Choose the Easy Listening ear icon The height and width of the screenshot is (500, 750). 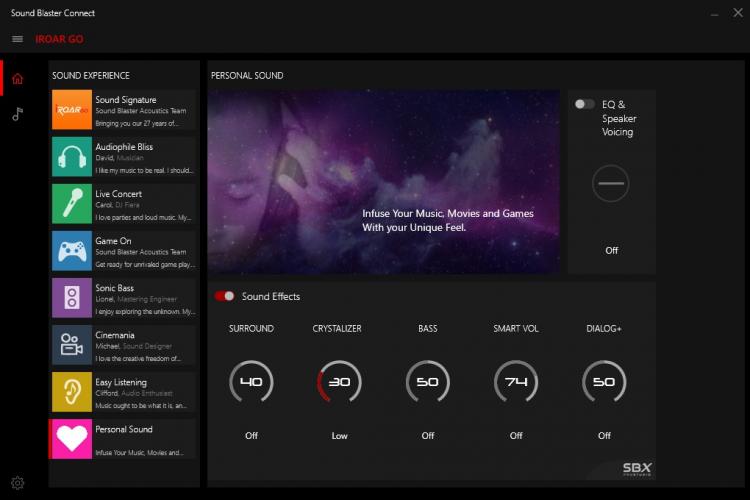click(x=72, y=392)
